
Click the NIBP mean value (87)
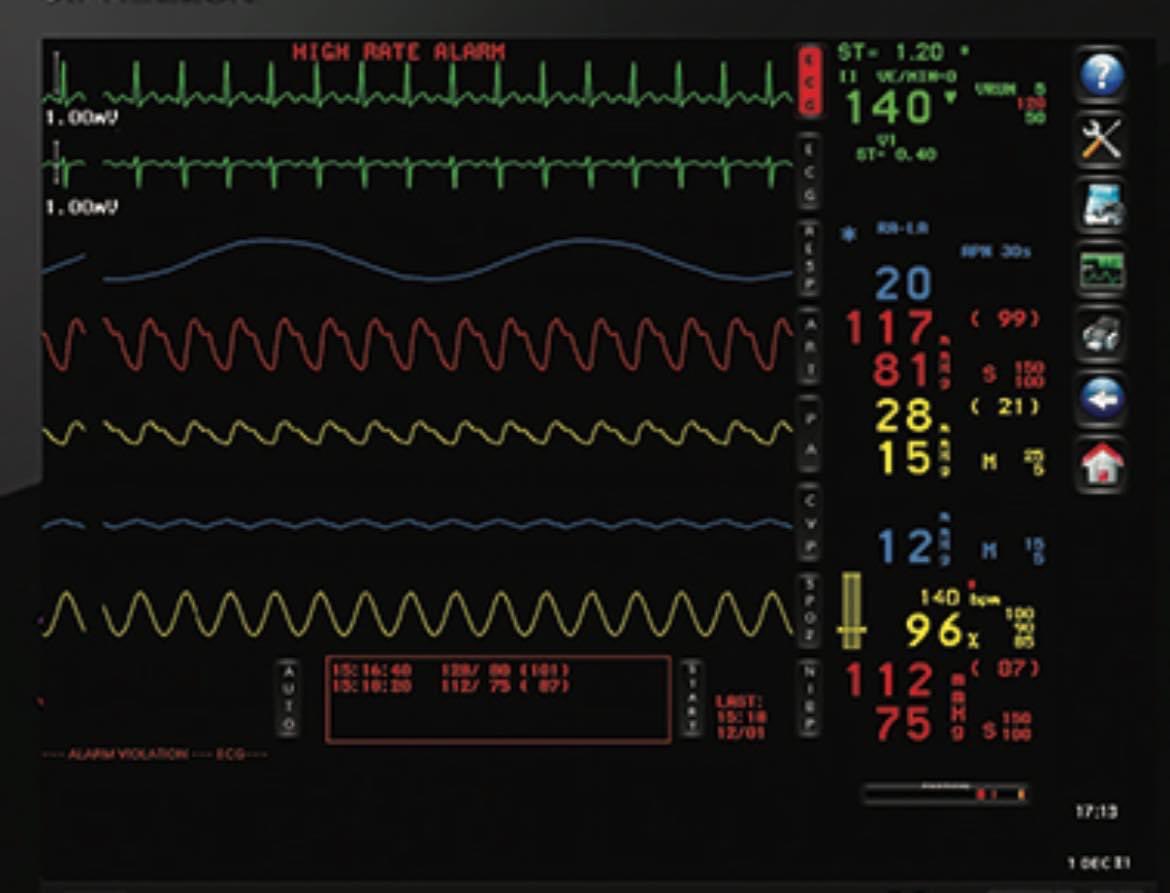pyautogui.click(x=1005, y=668)
